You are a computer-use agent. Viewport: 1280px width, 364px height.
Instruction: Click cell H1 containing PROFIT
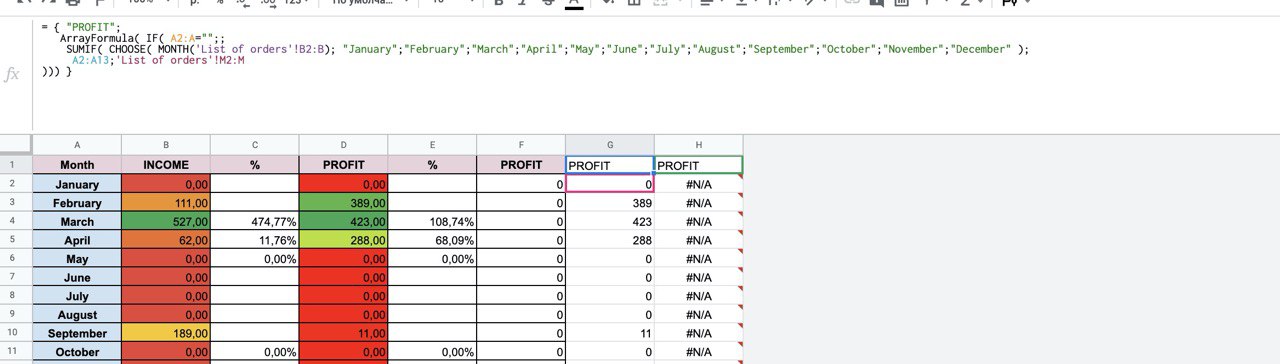click(699, 165)
